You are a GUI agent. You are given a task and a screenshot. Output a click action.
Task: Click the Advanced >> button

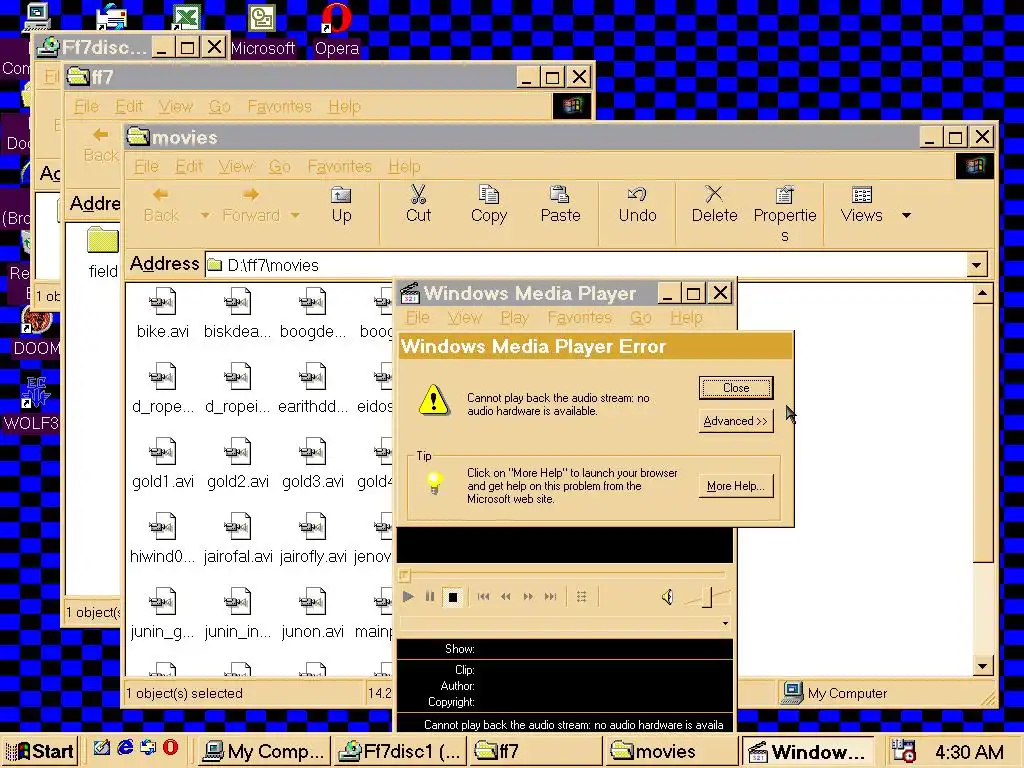(736, 421)
